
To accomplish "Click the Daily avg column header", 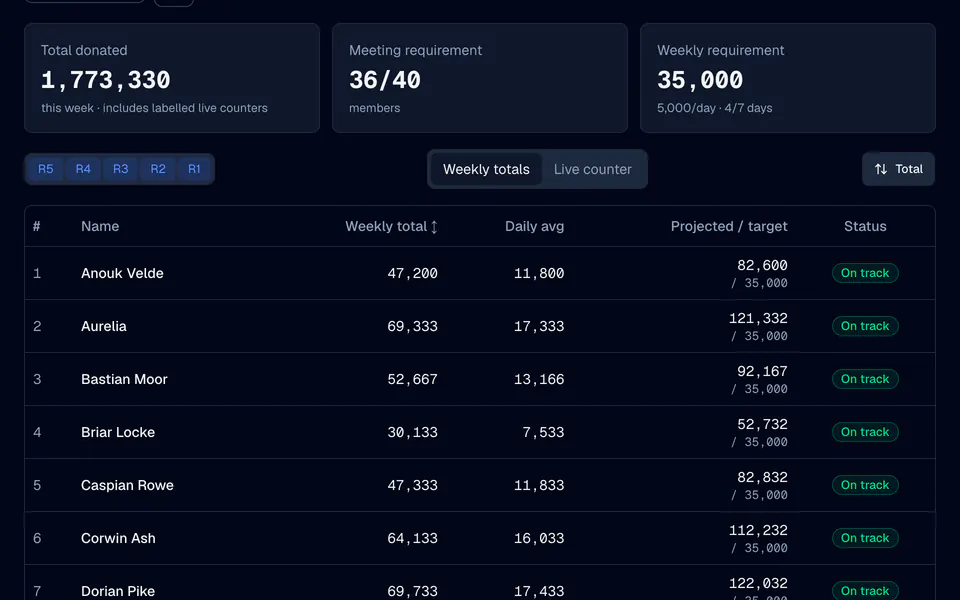I will (x=534, y=227).
